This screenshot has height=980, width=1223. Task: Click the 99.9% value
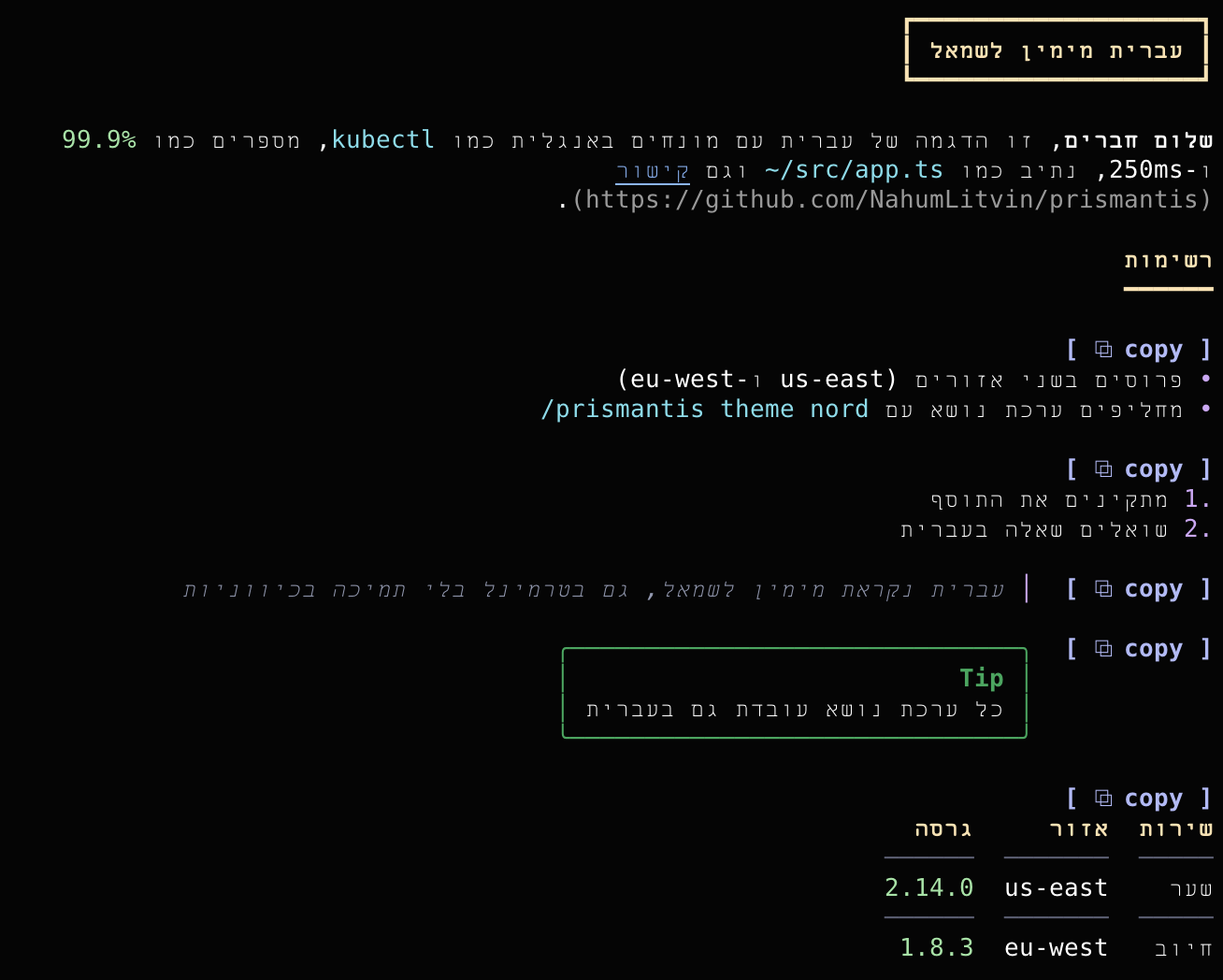(x=99, y=140)
